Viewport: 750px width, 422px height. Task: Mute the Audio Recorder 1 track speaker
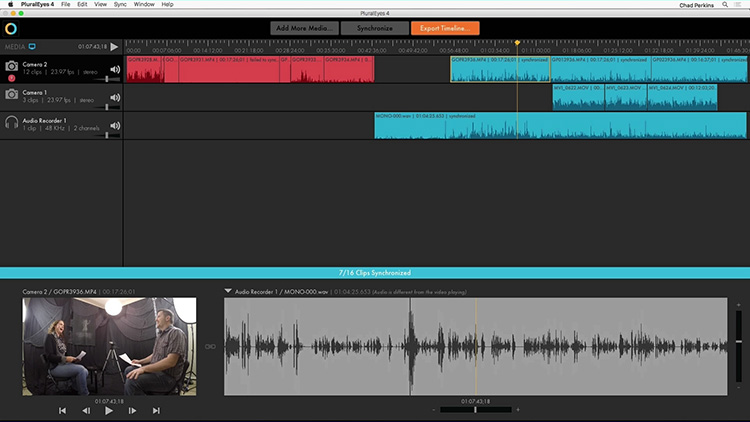(115, 126)
